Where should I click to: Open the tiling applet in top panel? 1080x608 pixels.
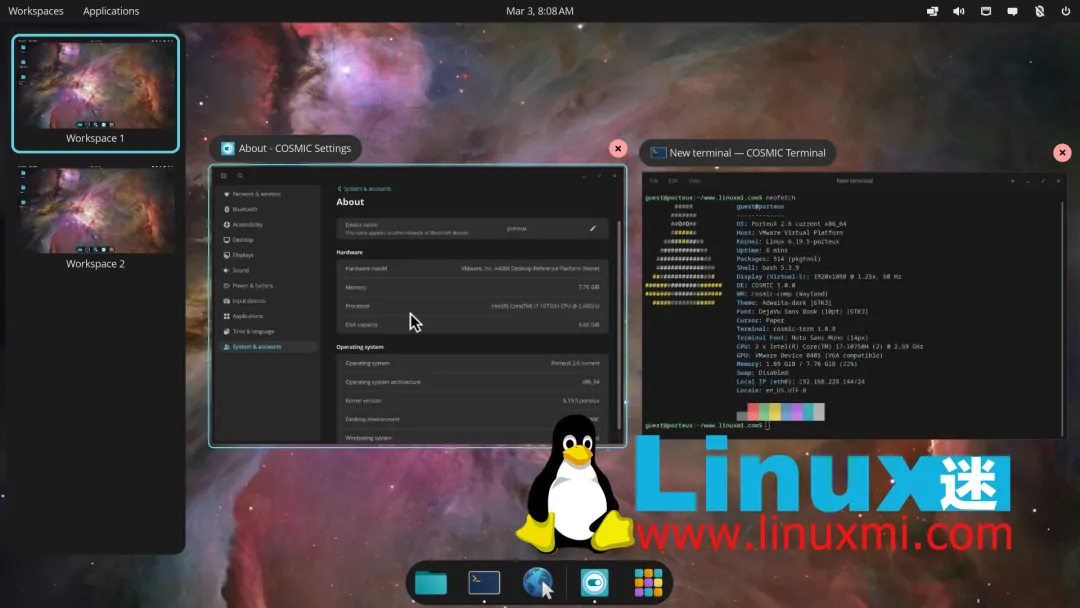pos(933,11)
